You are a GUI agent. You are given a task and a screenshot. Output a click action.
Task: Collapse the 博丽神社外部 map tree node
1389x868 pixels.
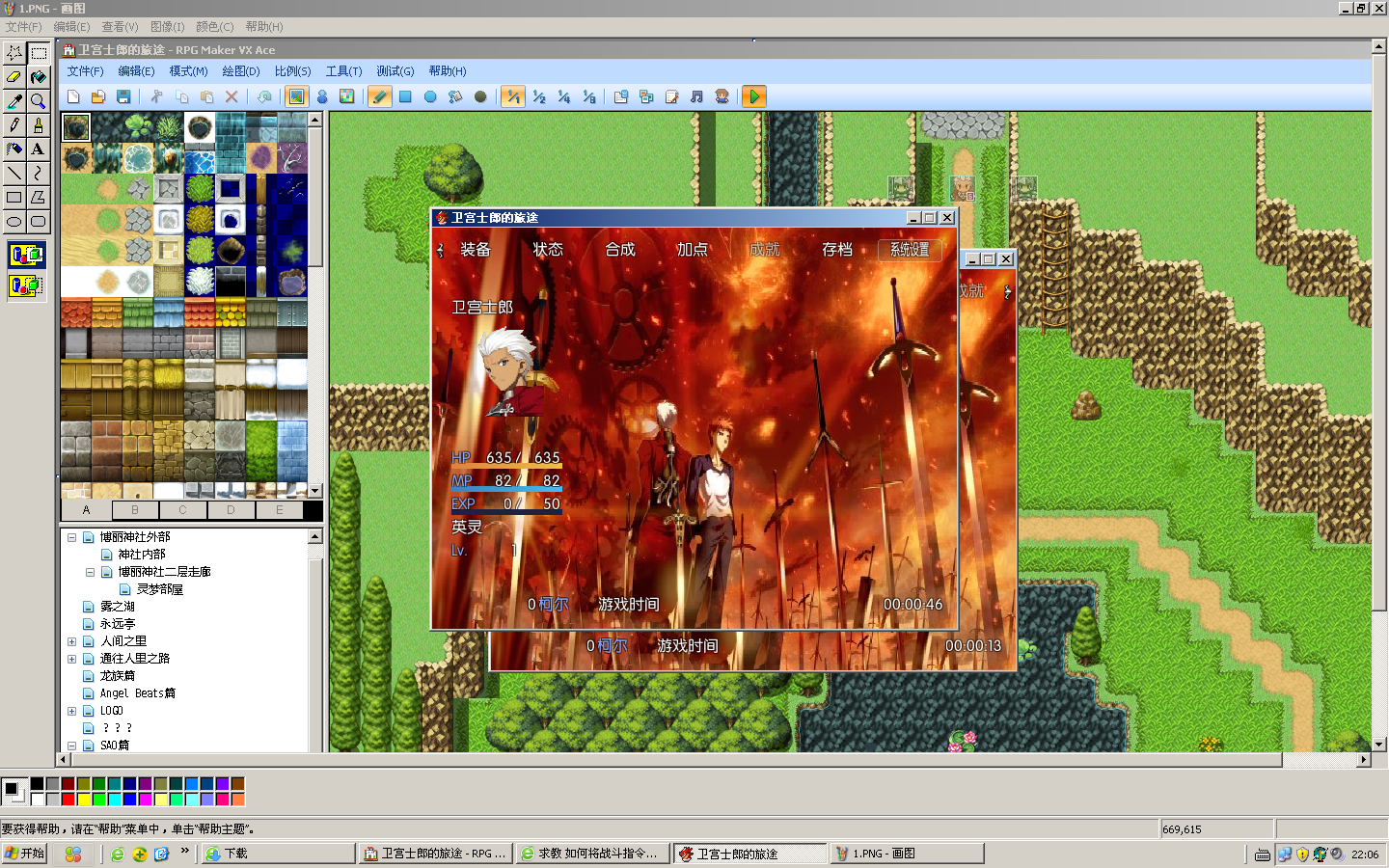pyautogui.click(x=71, y=537)
